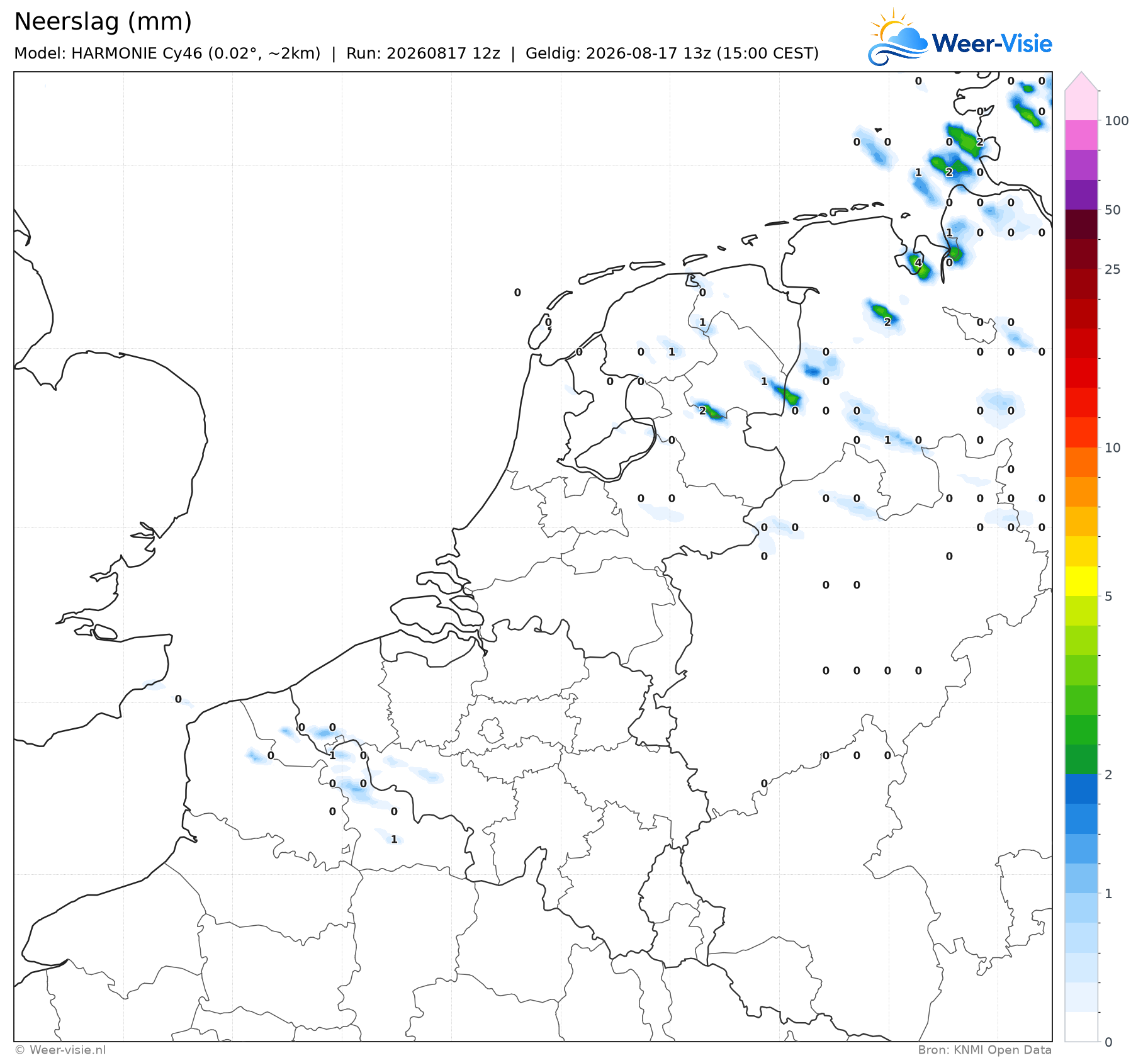Click the pink arrow atop the color scale
Screen dimensions: 1148x1058
tap(1081, 81)
